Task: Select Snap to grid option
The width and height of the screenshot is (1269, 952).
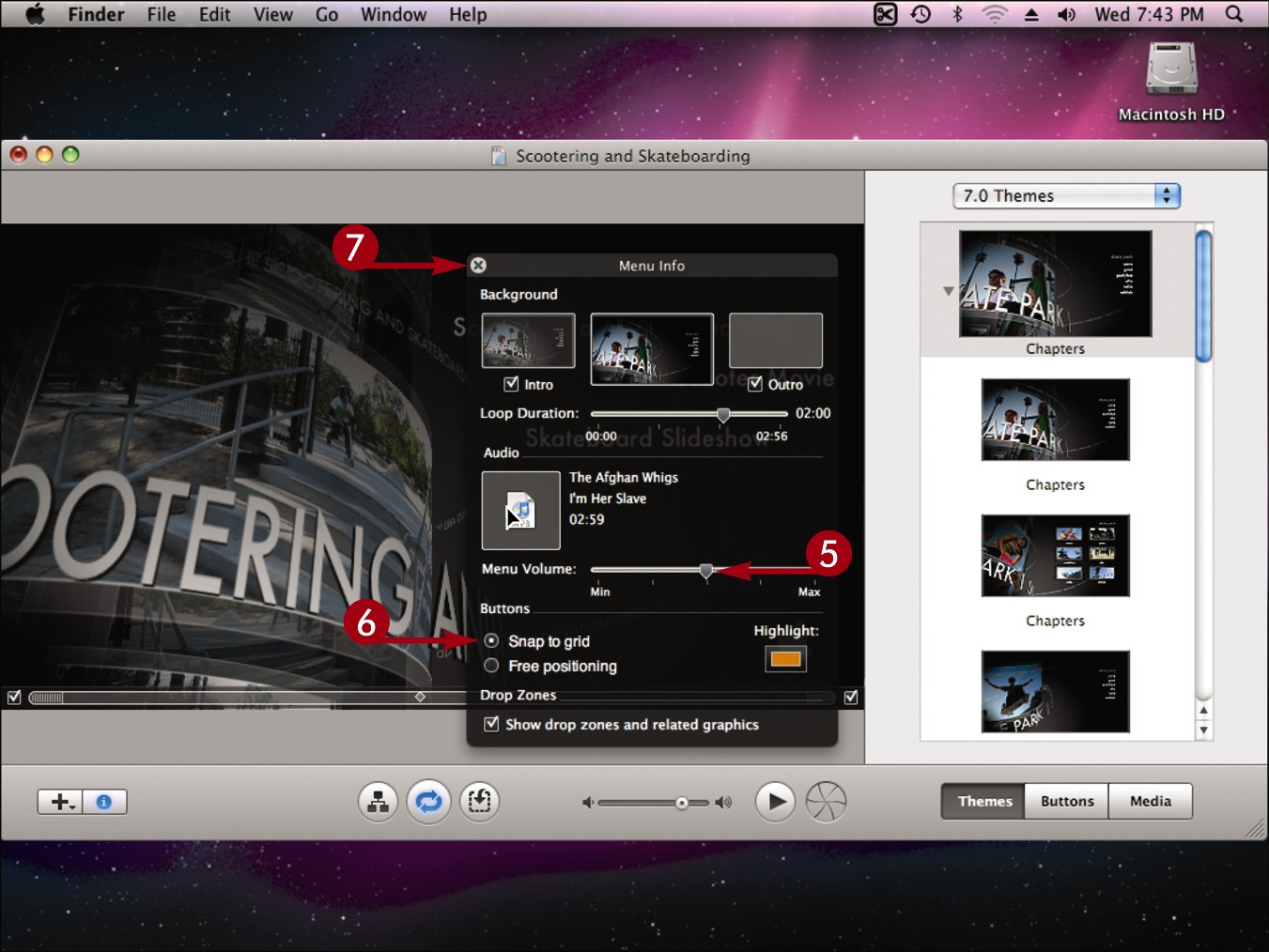Action: (491, 641)
